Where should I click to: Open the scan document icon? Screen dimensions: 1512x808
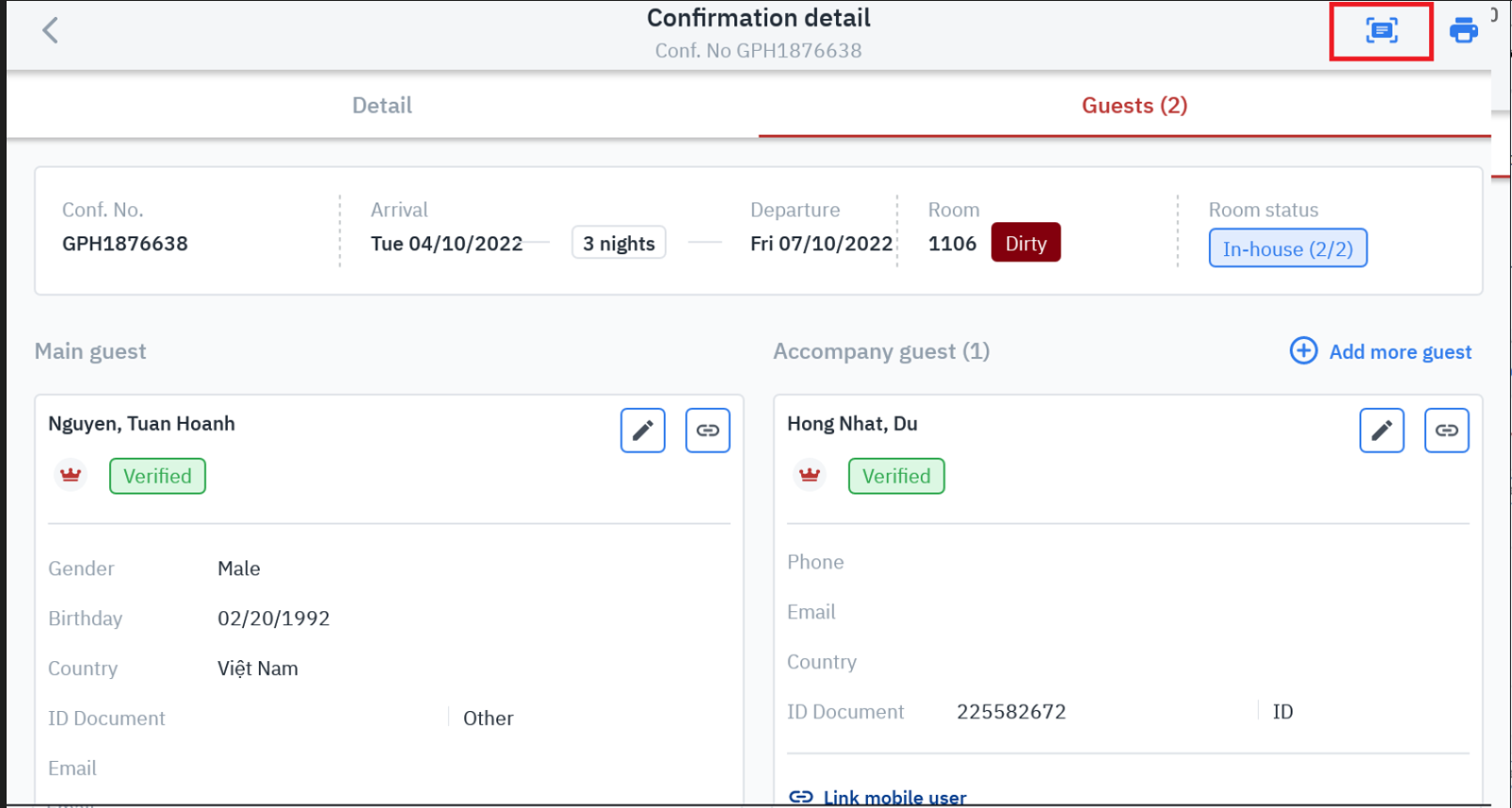pos(1381,31)
